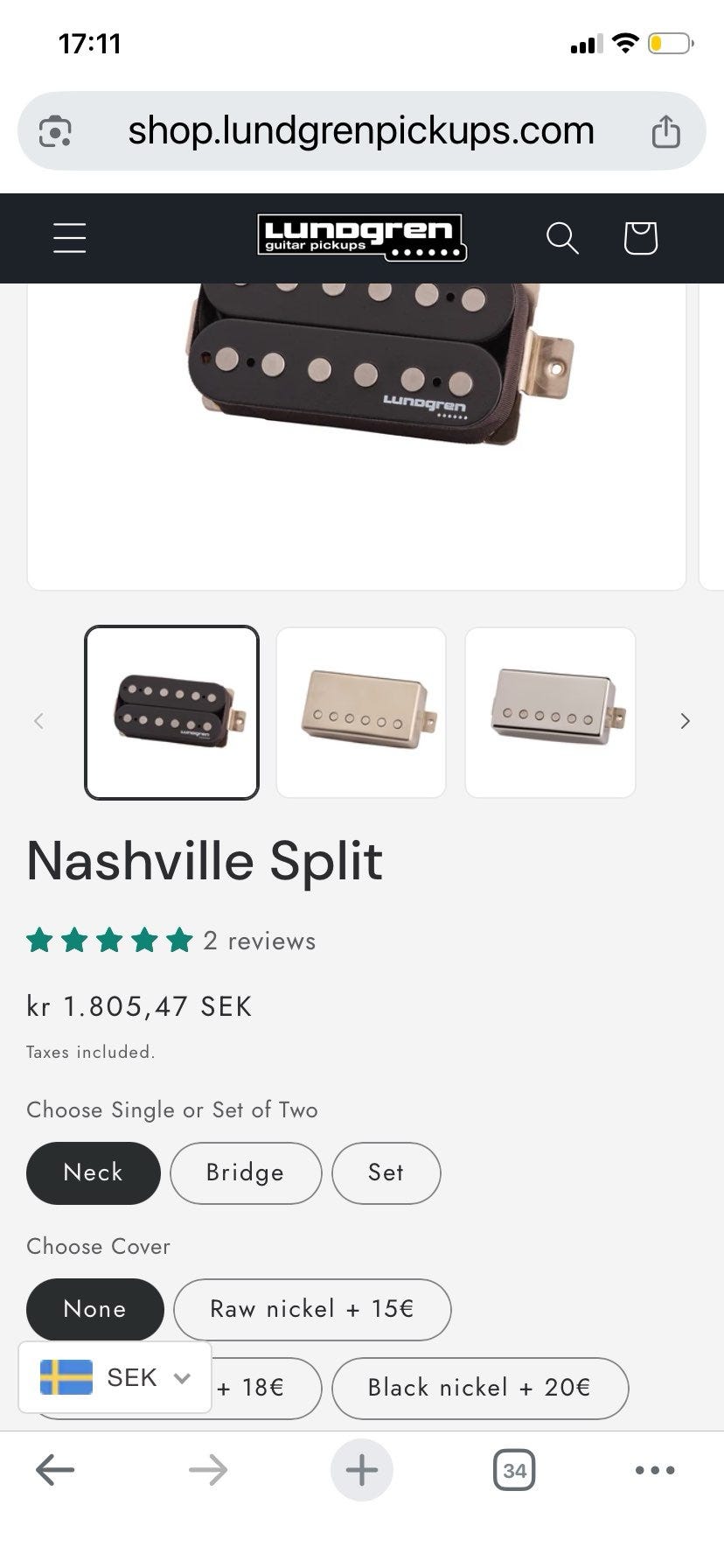The height and width of the screenshot is (1568, 724).
Task: View the raw nickel covered pickup thumbnail
Action: (x=361, y=712)
